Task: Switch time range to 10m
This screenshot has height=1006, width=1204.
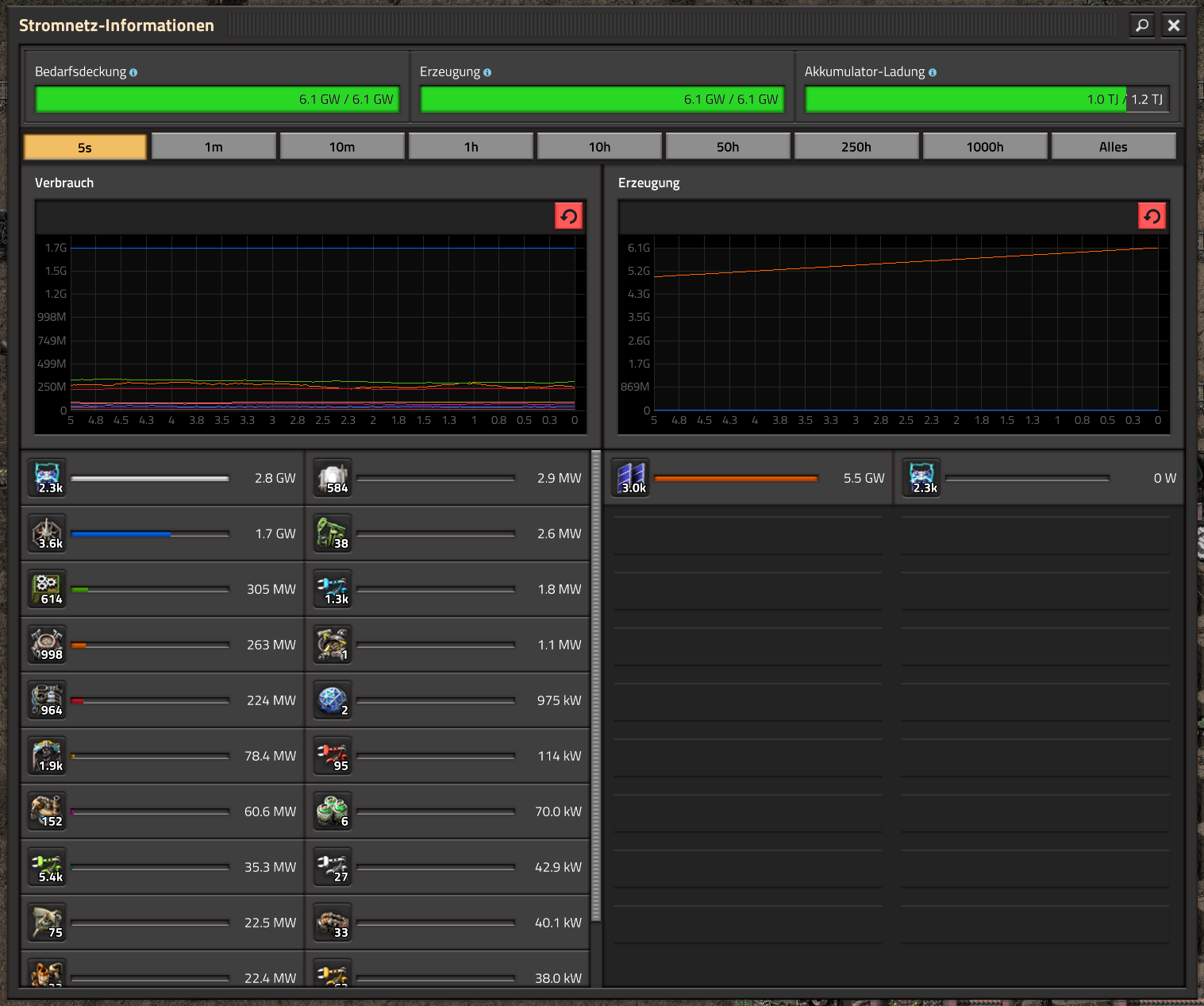Action: [342, 147]
